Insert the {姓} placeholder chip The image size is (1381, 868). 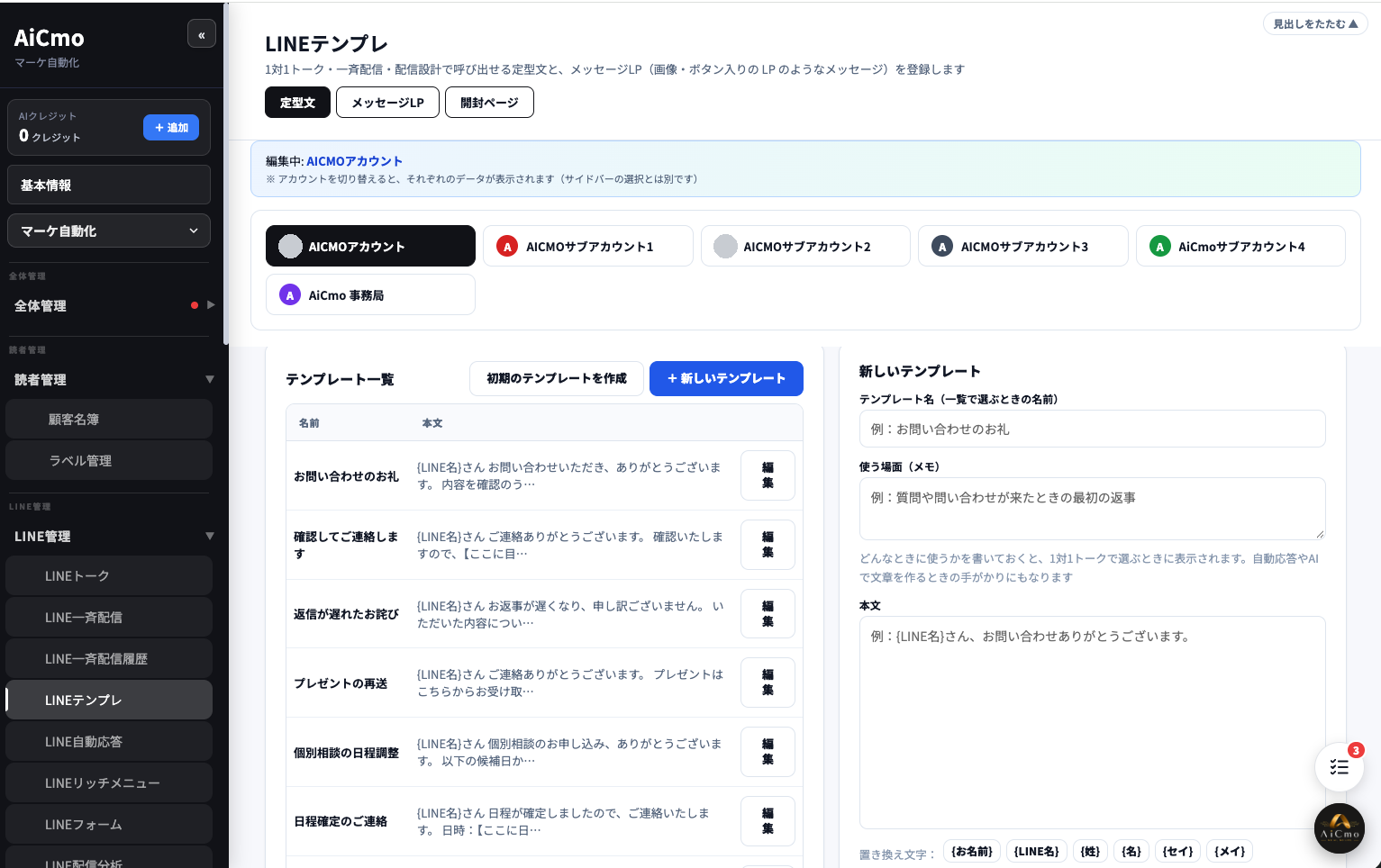tap(1091, 852)
